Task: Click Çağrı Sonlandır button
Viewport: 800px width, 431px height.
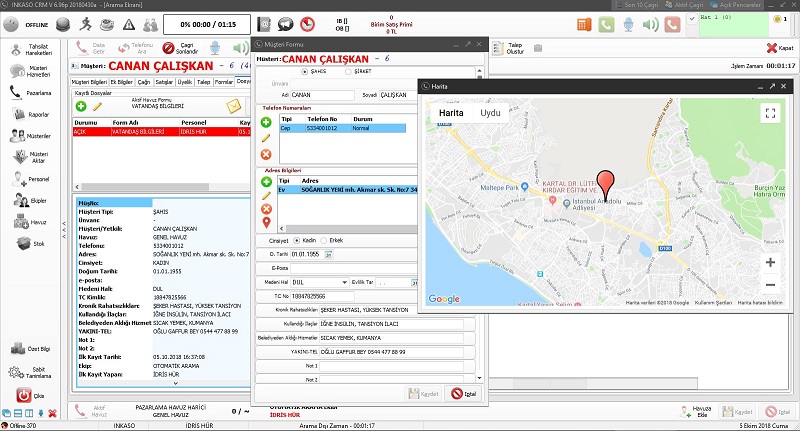Action: pyautogui.click(x=180, y=48)
